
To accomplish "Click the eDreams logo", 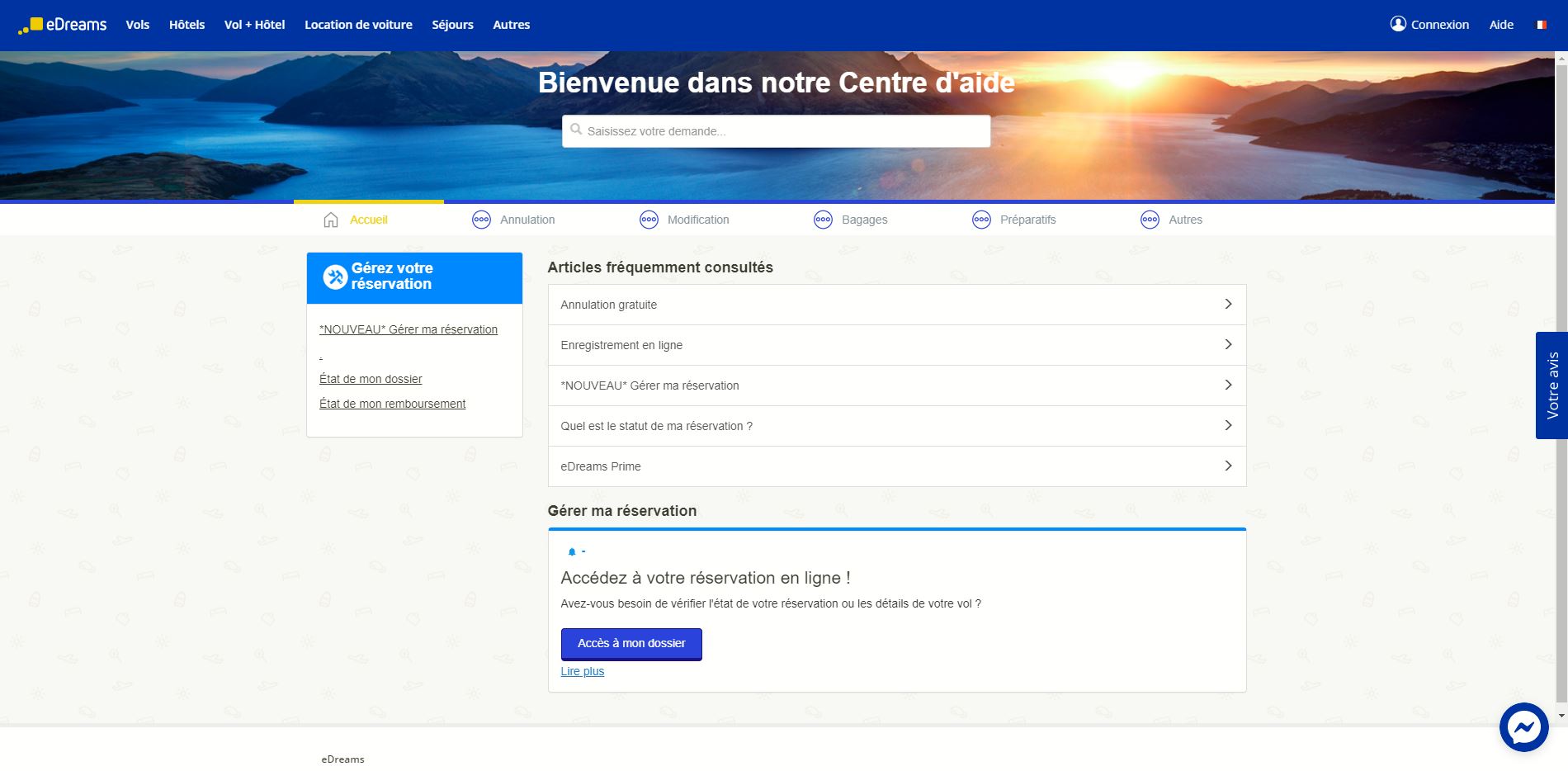I will coord(63,25).
